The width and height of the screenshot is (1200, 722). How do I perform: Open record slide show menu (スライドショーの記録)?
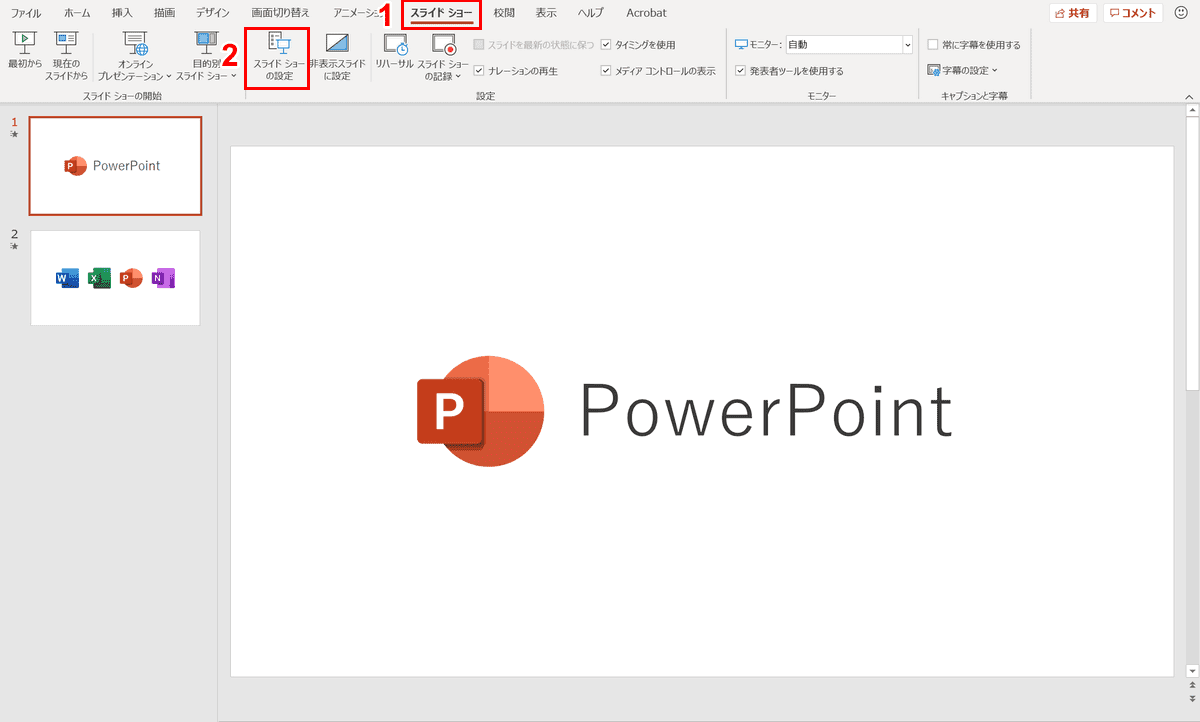(443, 55)
